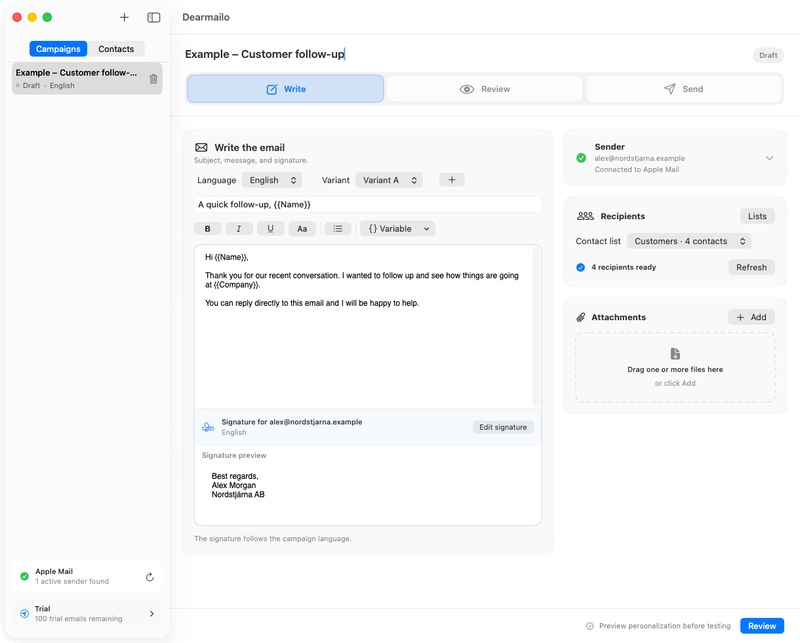Click the email body scrollbar
Viewport: 800px width, 643px height.
536,327
